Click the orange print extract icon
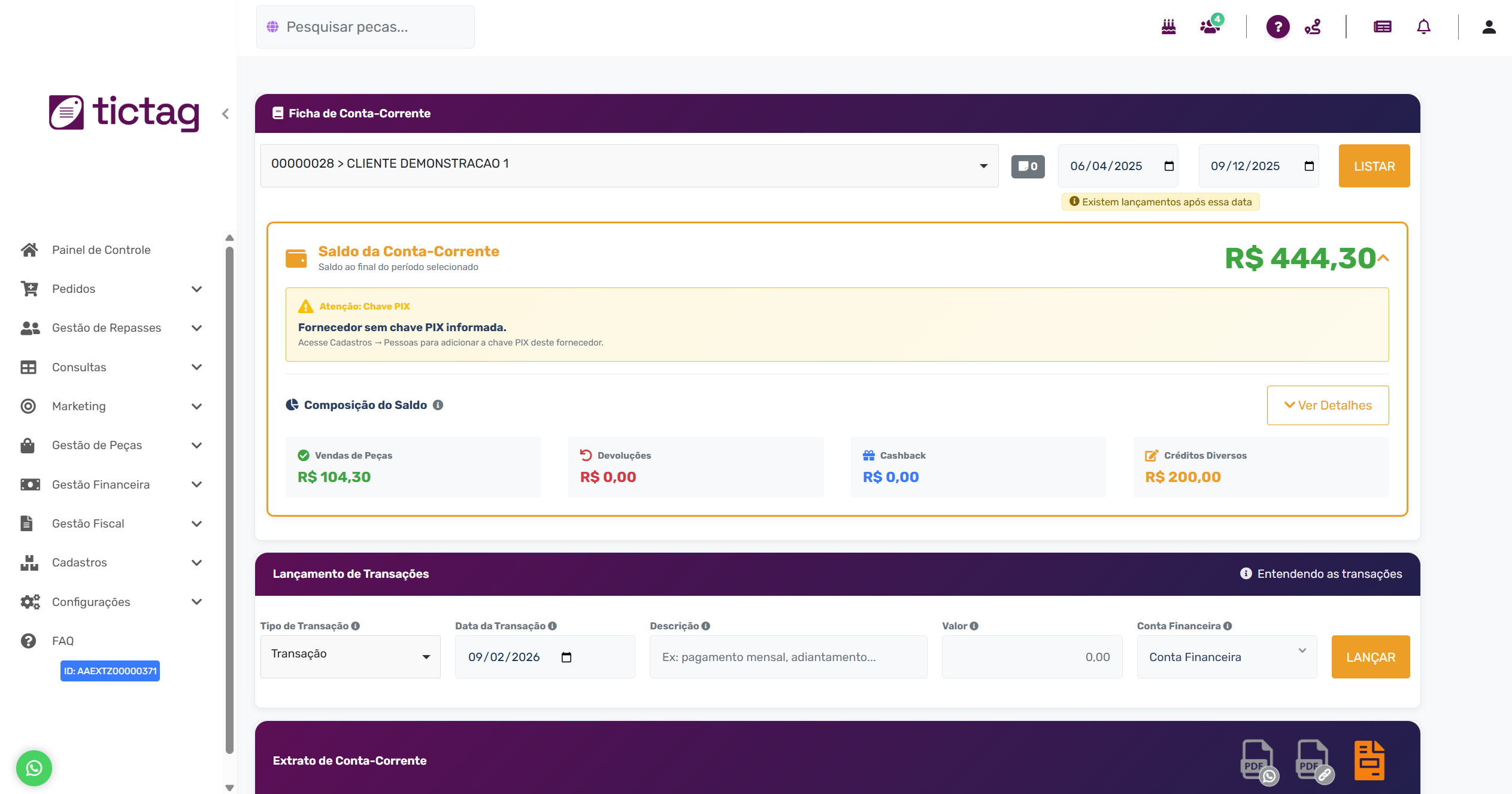1512x794 pixels. point(1369,760)
